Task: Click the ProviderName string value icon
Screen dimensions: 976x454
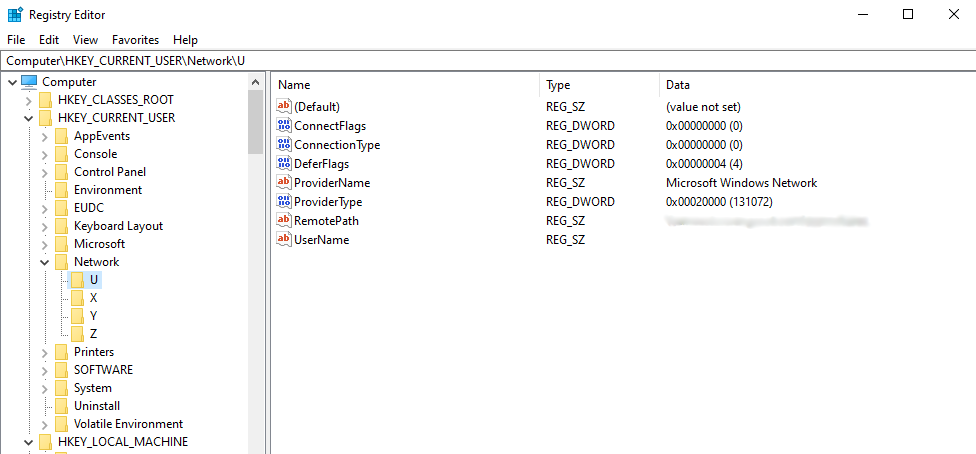Action: click(283, 183)
